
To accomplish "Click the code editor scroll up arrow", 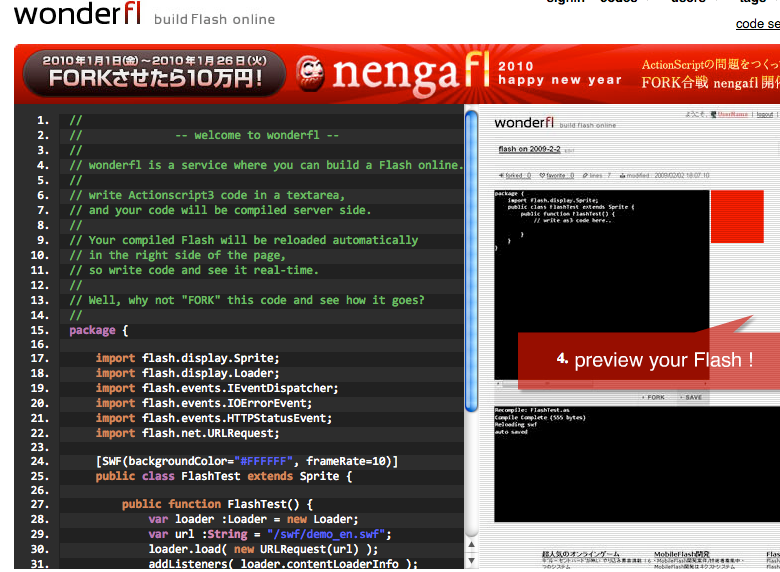I will tap(472, 545).
